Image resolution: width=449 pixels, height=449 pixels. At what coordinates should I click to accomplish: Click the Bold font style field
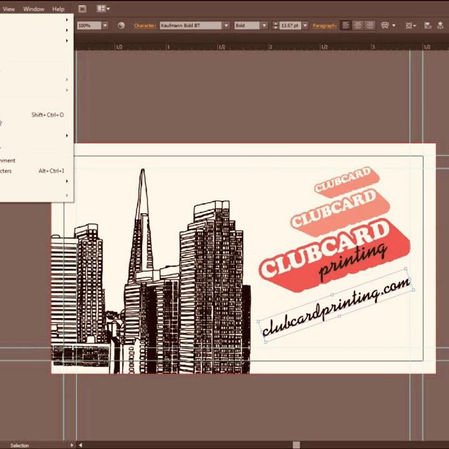click(x=247, y=26)
